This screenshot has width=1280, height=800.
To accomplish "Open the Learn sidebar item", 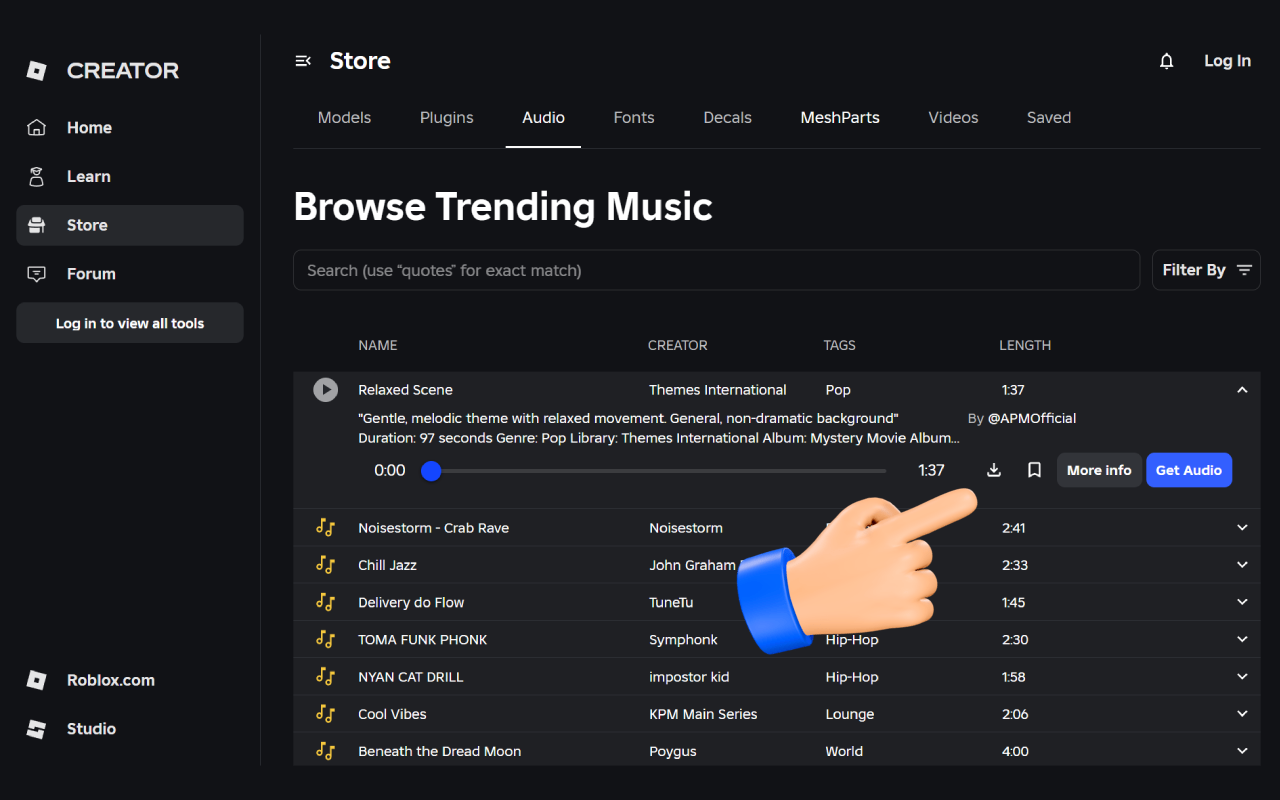I will click(130, 177).
